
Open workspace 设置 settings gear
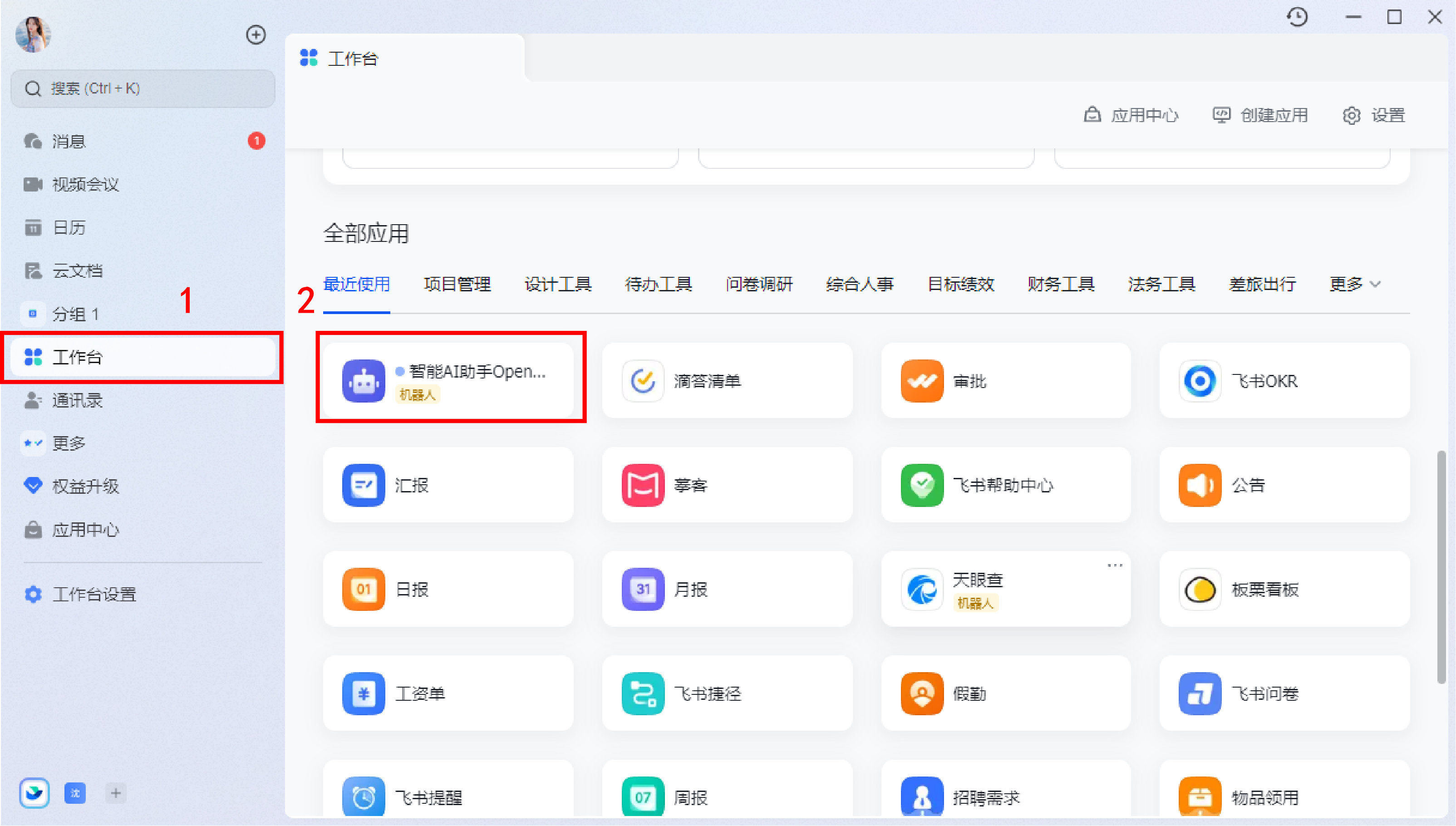click(1374, 115)
